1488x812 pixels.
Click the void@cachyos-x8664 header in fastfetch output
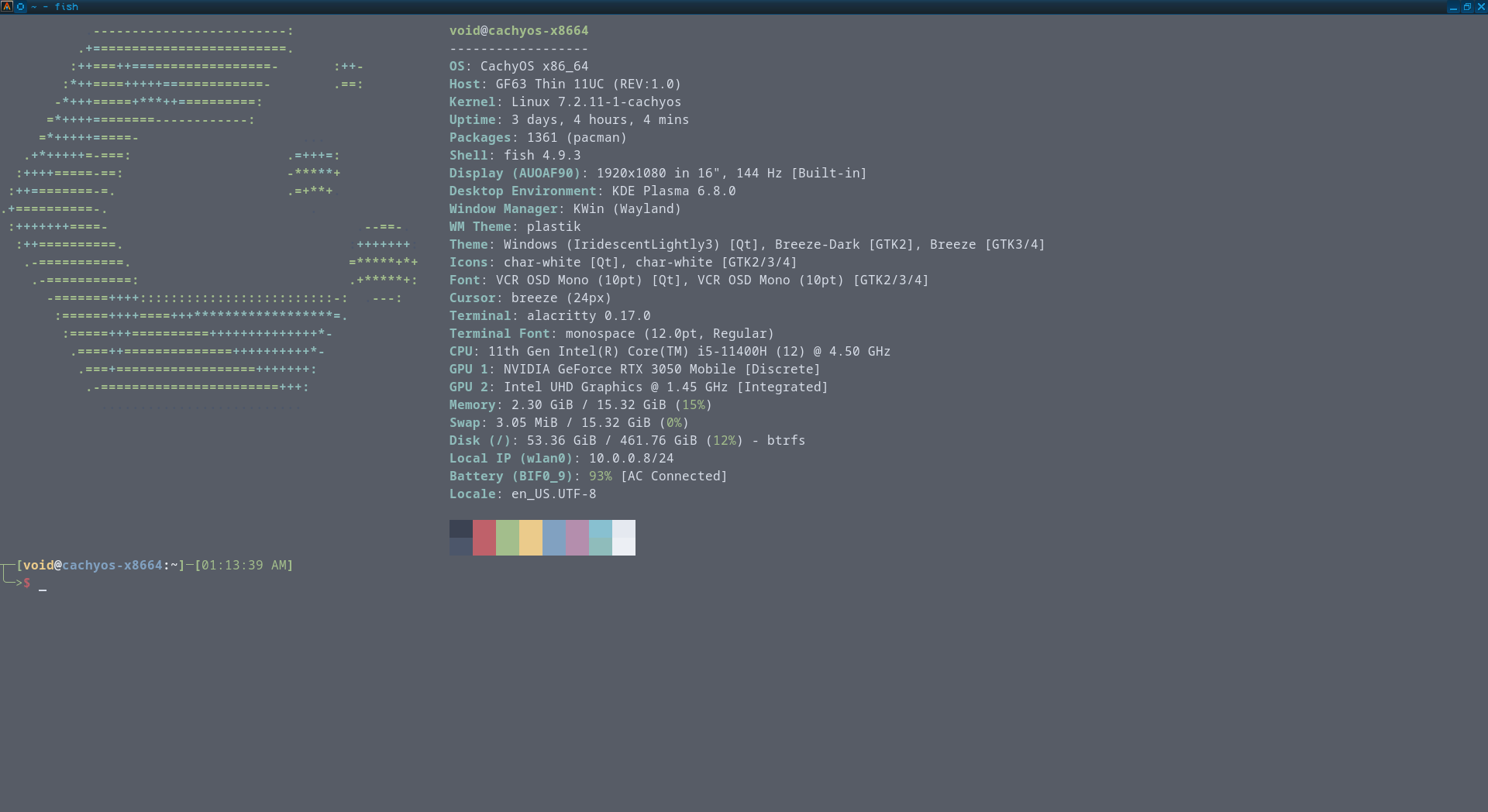click(519, 31)
